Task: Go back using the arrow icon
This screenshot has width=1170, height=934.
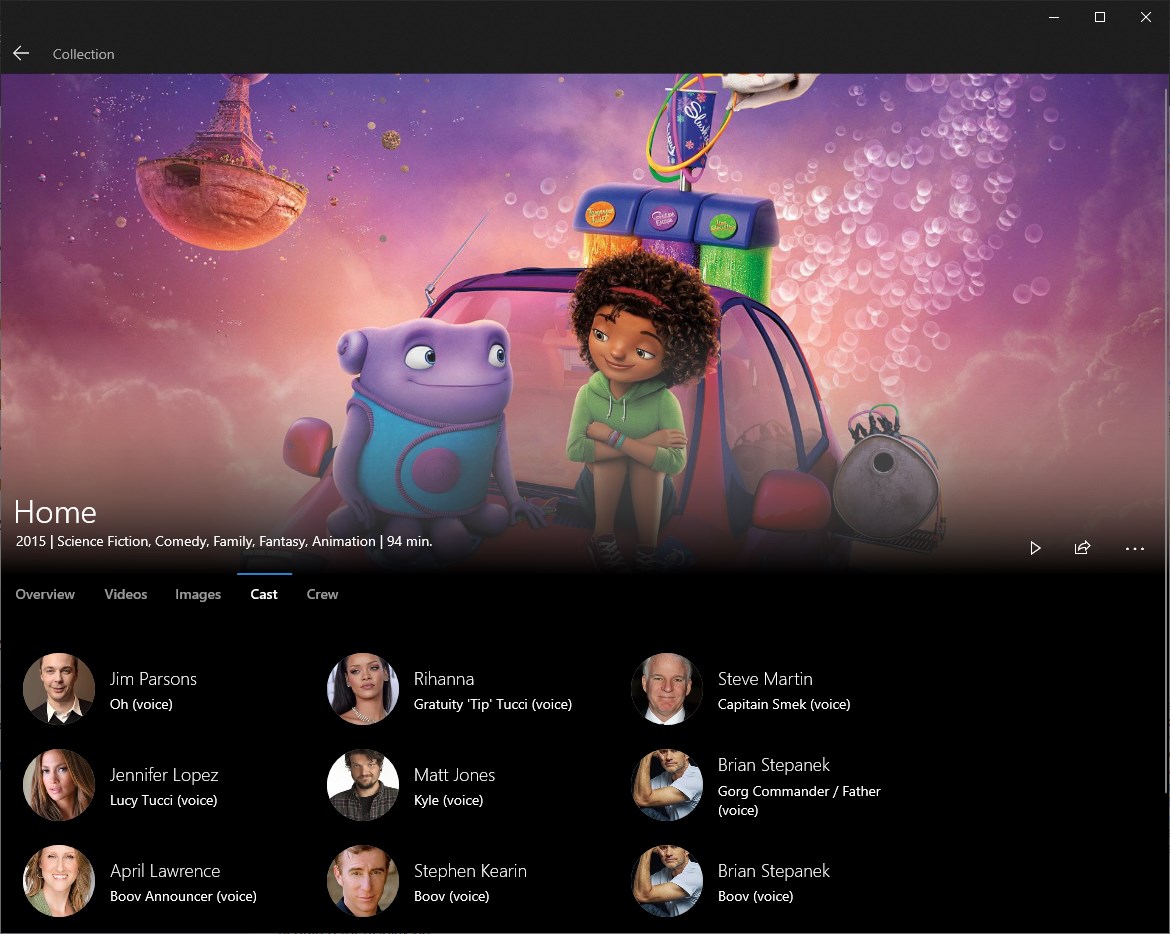Action: 21,53
